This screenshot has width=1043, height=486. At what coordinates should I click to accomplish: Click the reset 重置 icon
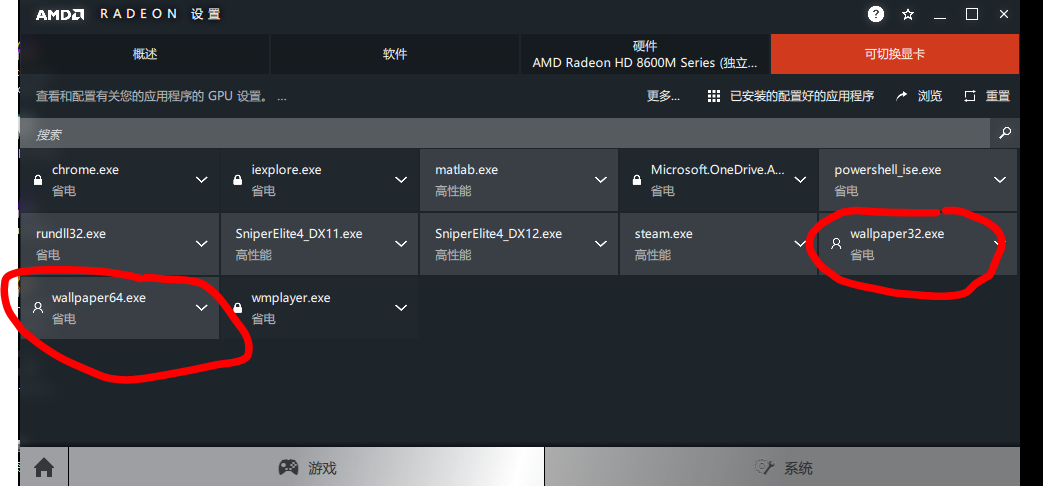point(970,96)
